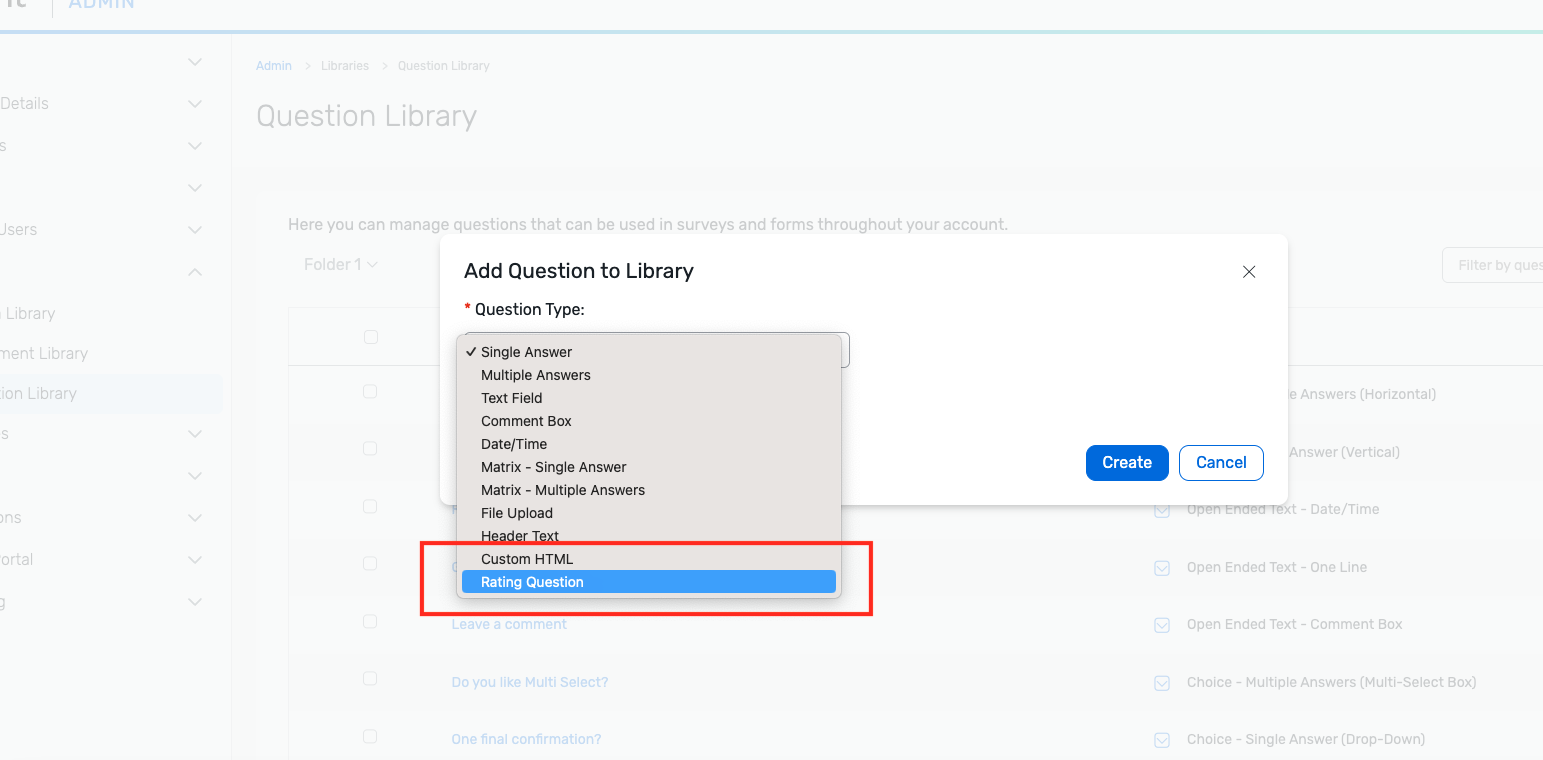Pick the Text Field option
Viewport: 1543px width, 760px height.
click(x=648, y=398)
